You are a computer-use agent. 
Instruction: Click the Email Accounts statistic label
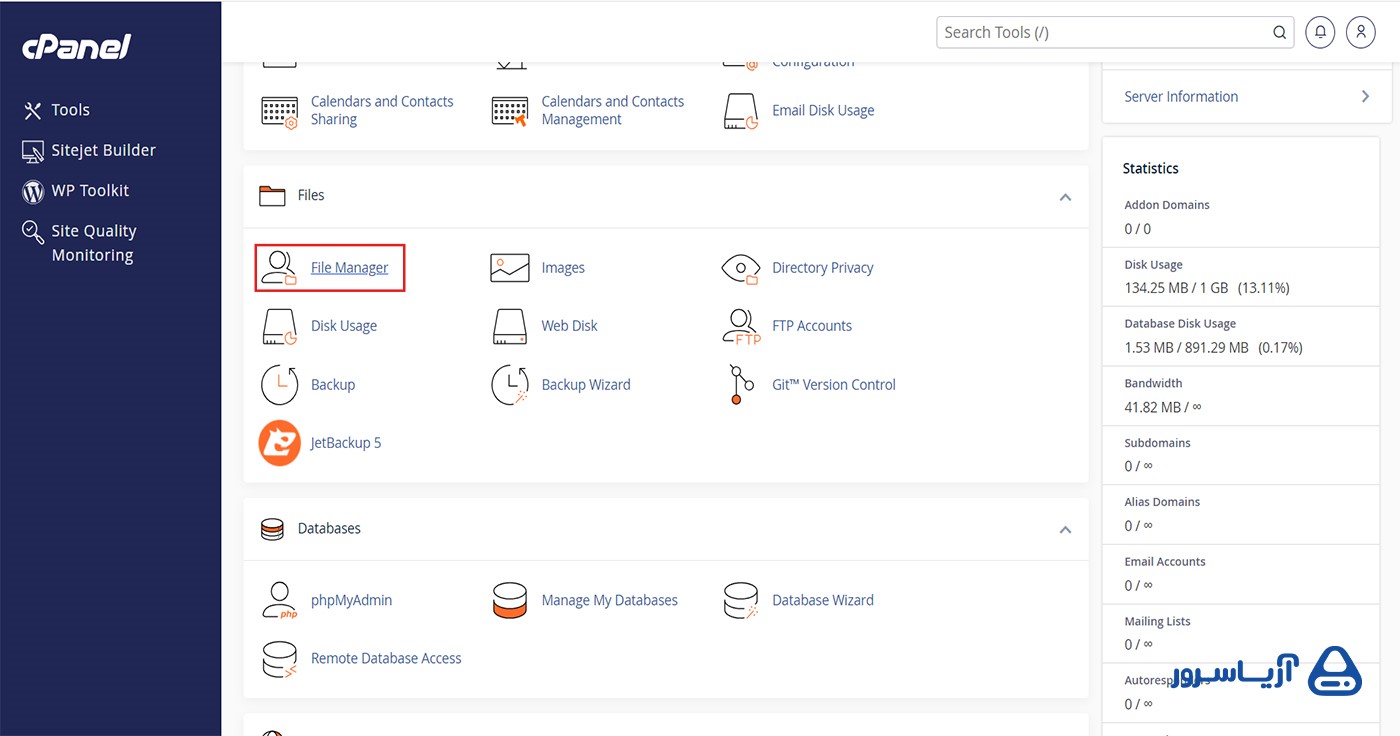point(1165,562)
